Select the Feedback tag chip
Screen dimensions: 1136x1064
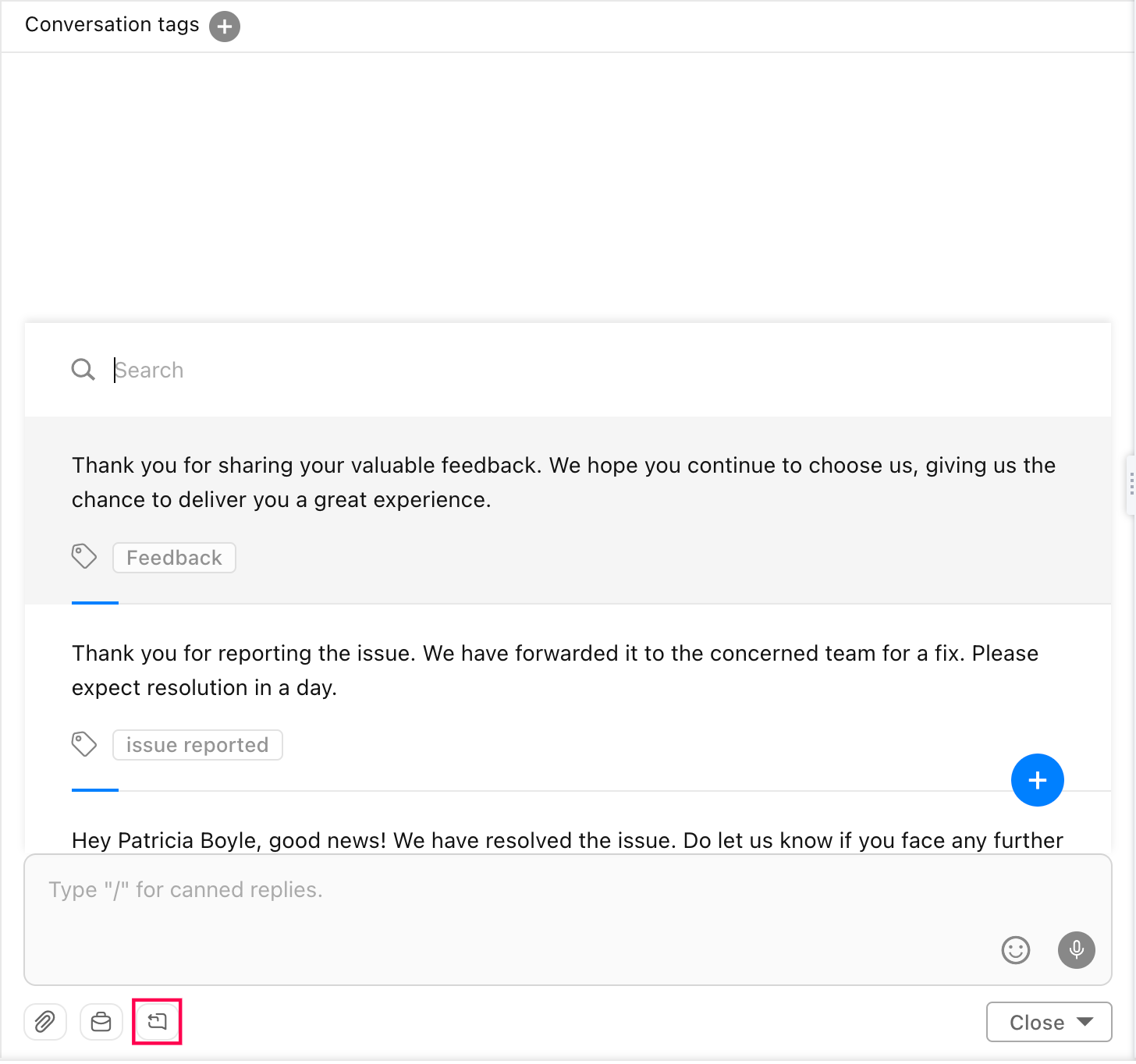(174, 557)
